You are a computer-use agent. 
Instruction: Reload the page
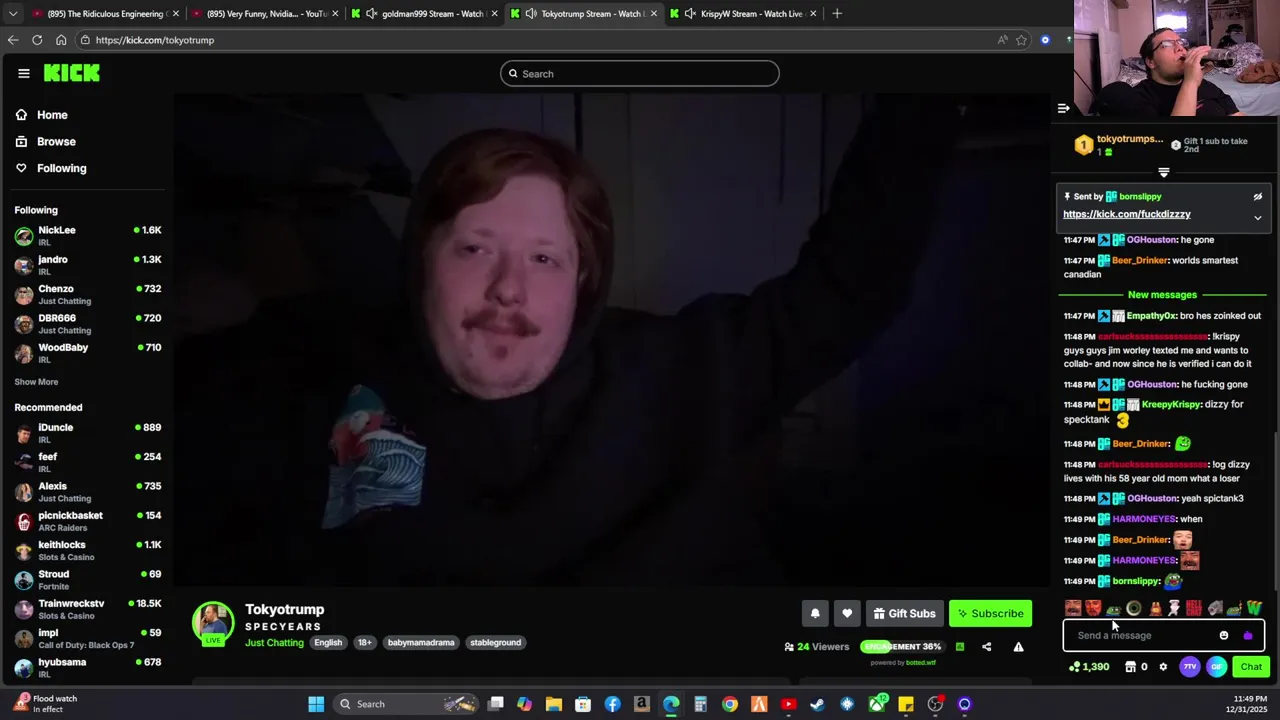[37, 40]
